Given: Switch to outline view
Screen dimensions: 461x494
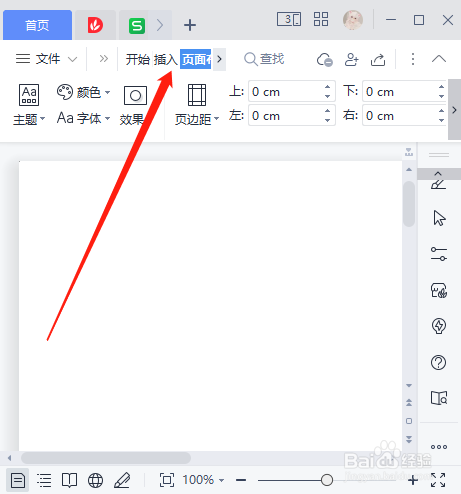Looking at the screenshot, I should pos(44,480).
